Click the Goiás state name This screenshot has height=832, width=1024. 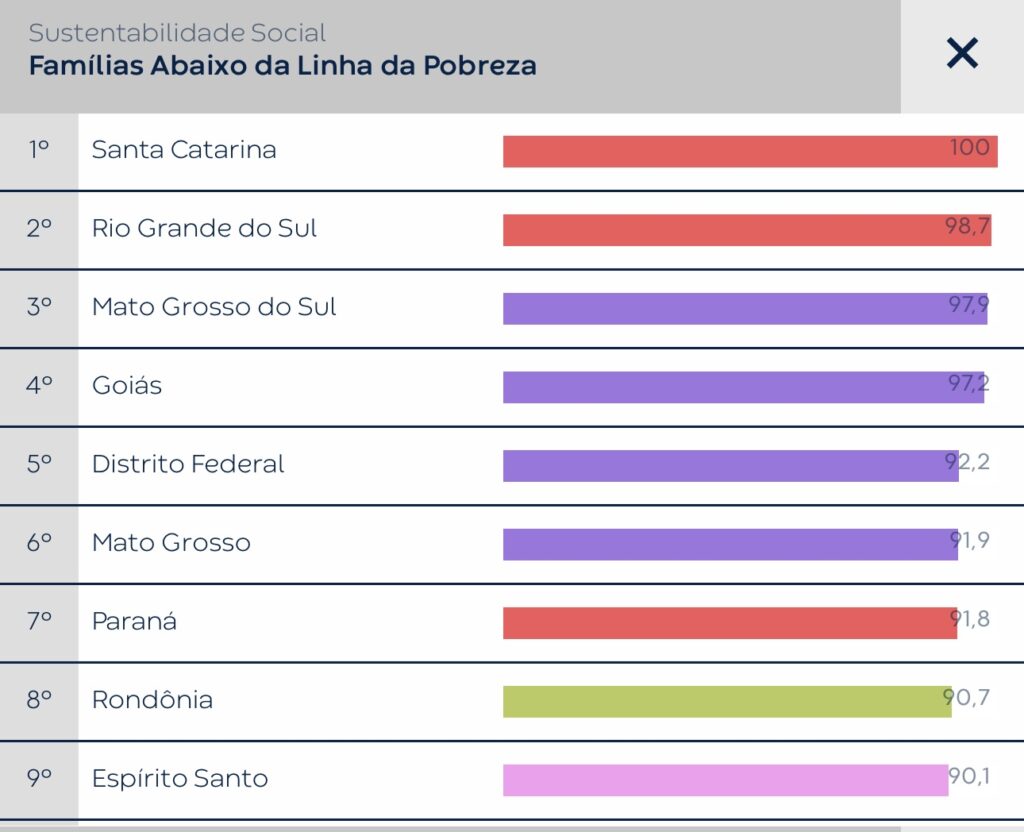127,385
